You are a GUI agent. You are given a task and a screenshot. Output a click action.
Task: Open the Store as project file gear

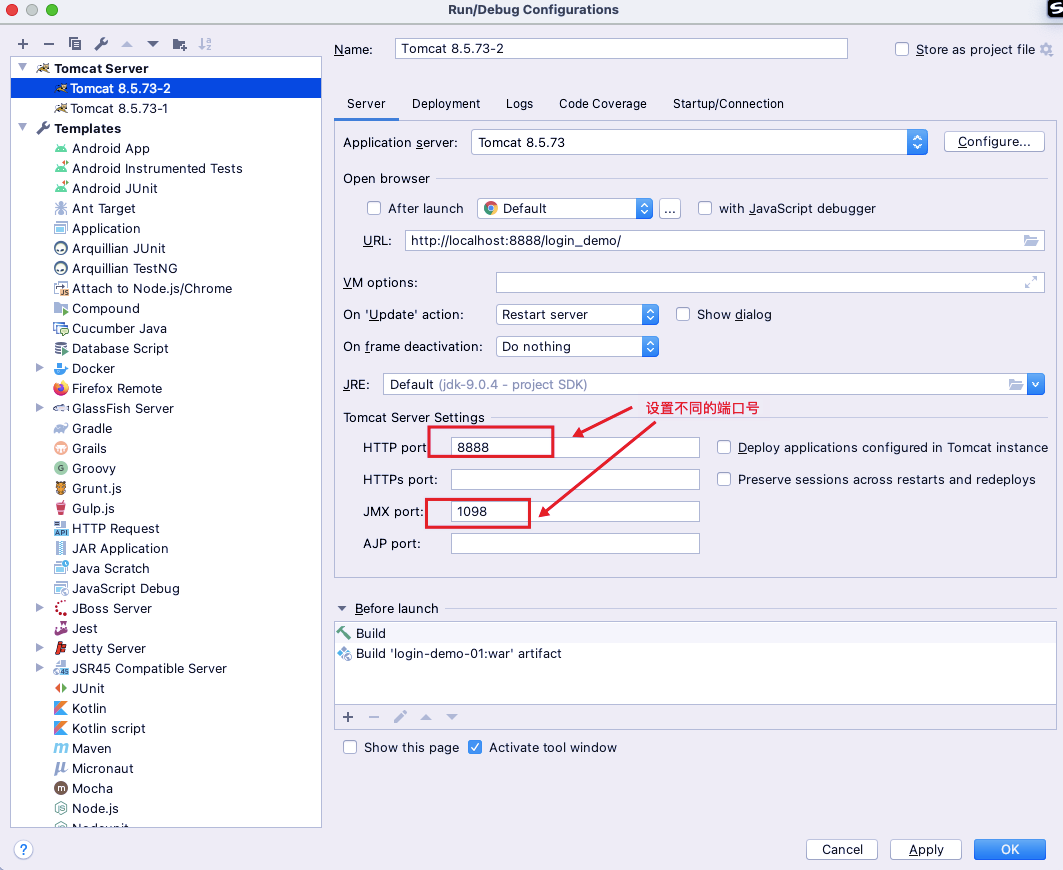[1046, 50]
